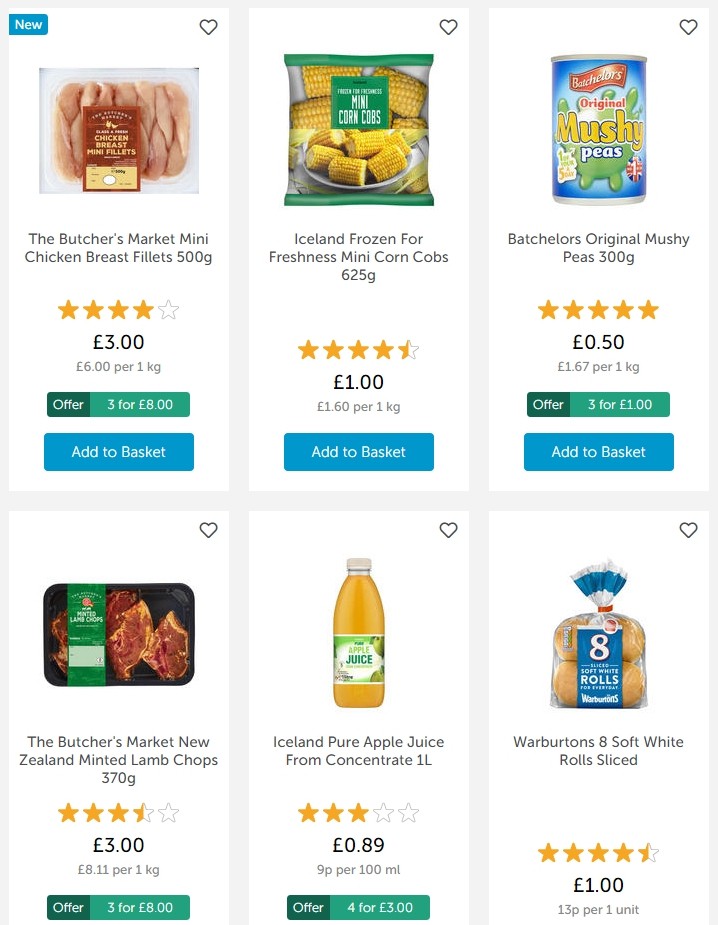The width and height of the screenshot is (718, 925).
Task: Toggle the heart on soft white rolls
Action: coord(688,530)
